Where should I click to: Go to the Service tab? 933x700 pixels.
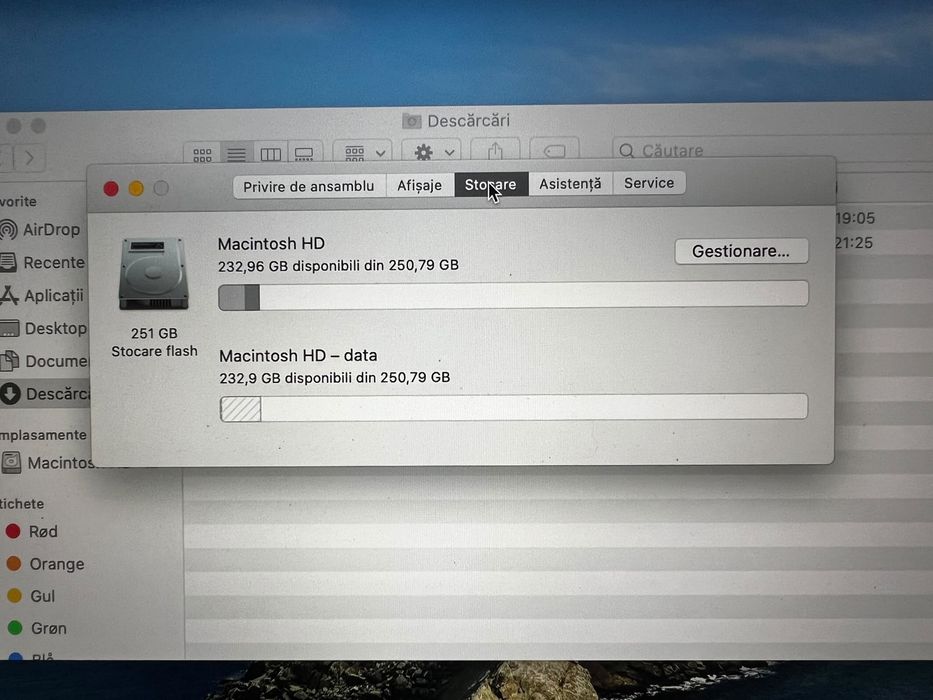click(x=649, y=183)
